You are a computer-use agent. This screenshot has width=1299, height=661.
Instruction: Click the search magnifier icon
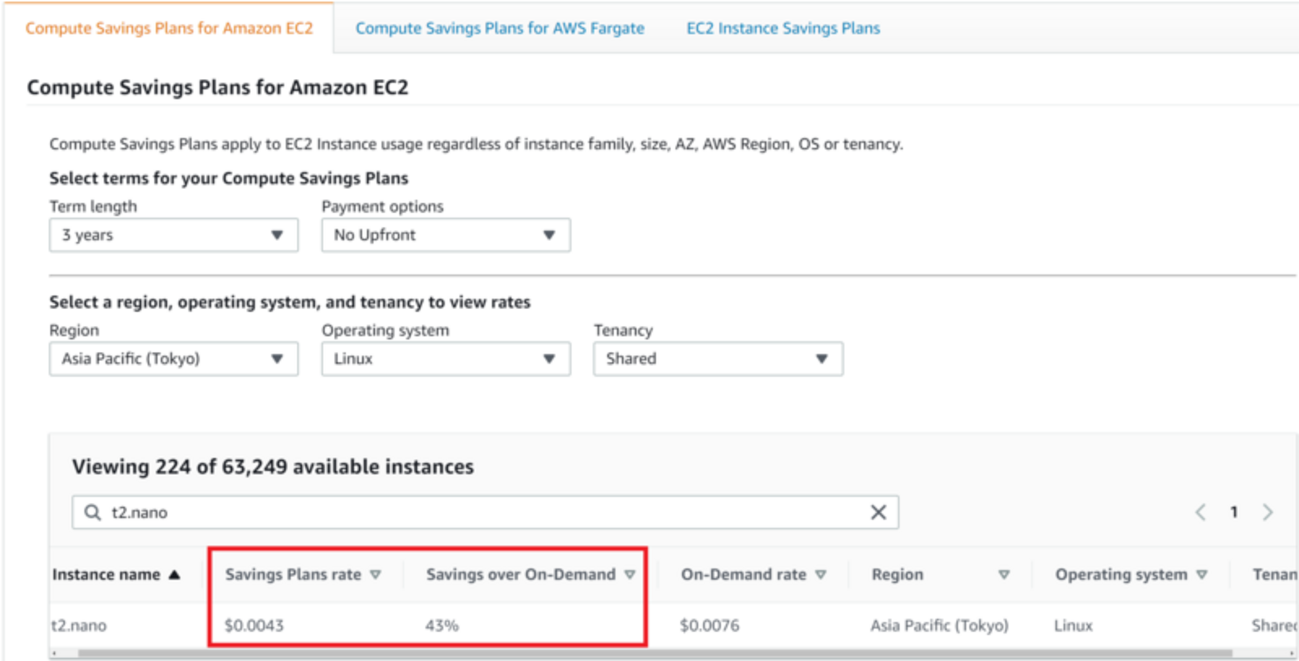click(93, 513)
